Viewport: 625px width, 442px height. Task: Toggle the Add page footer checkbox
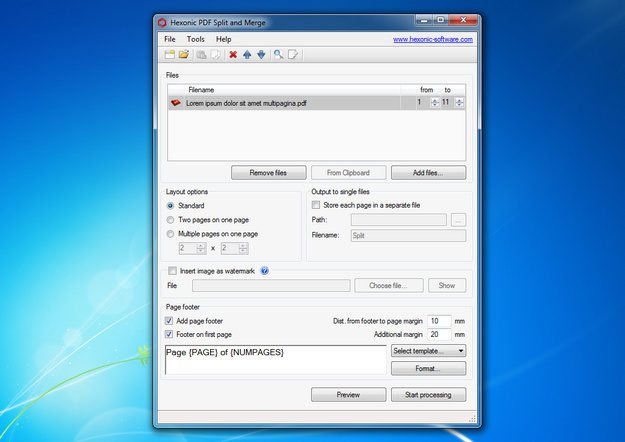(x=169, y=321)
